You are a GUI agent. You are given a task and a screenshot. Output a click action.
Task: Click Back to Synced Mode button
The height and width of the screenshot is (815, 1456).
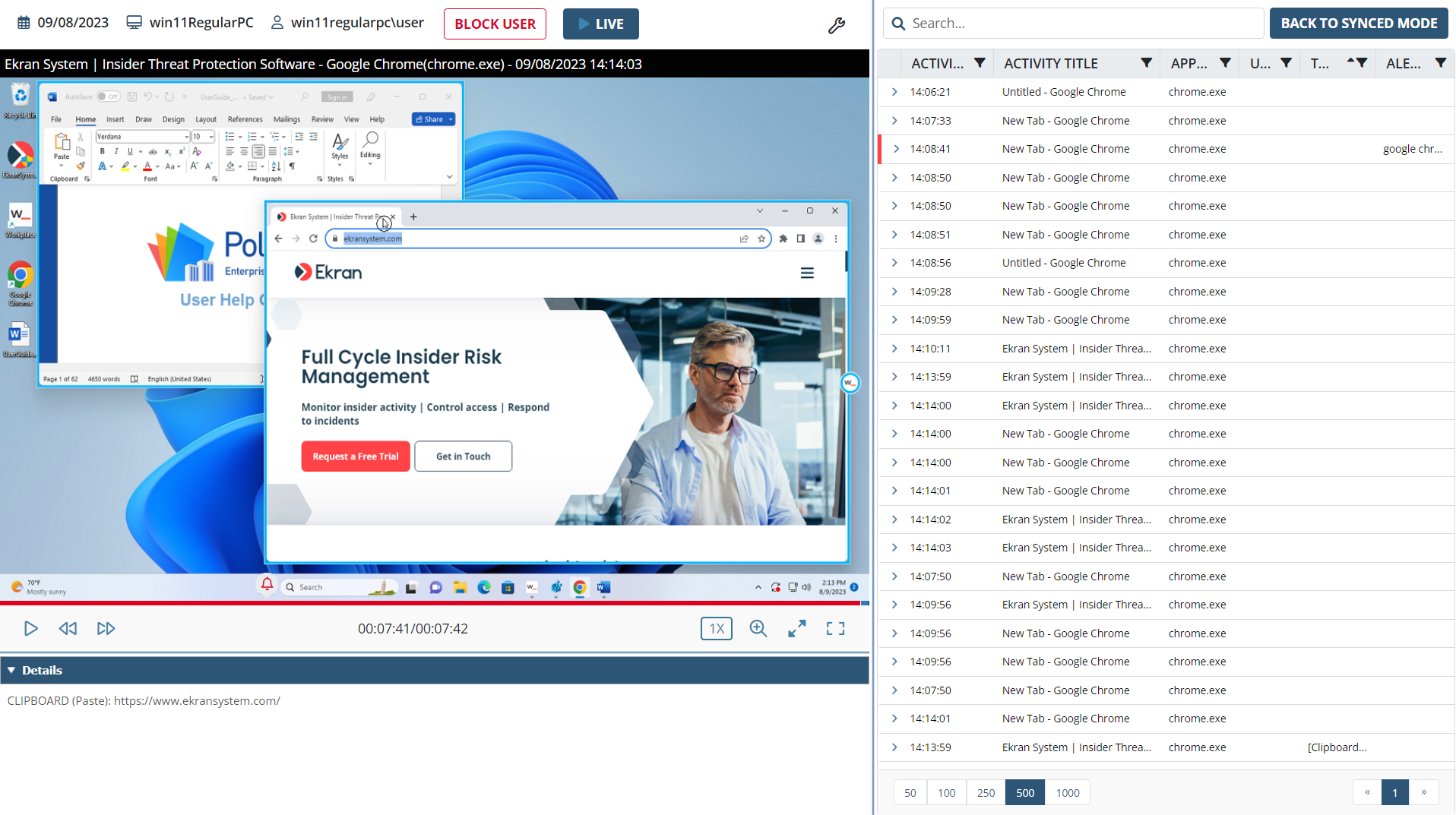click(1358, 24)
